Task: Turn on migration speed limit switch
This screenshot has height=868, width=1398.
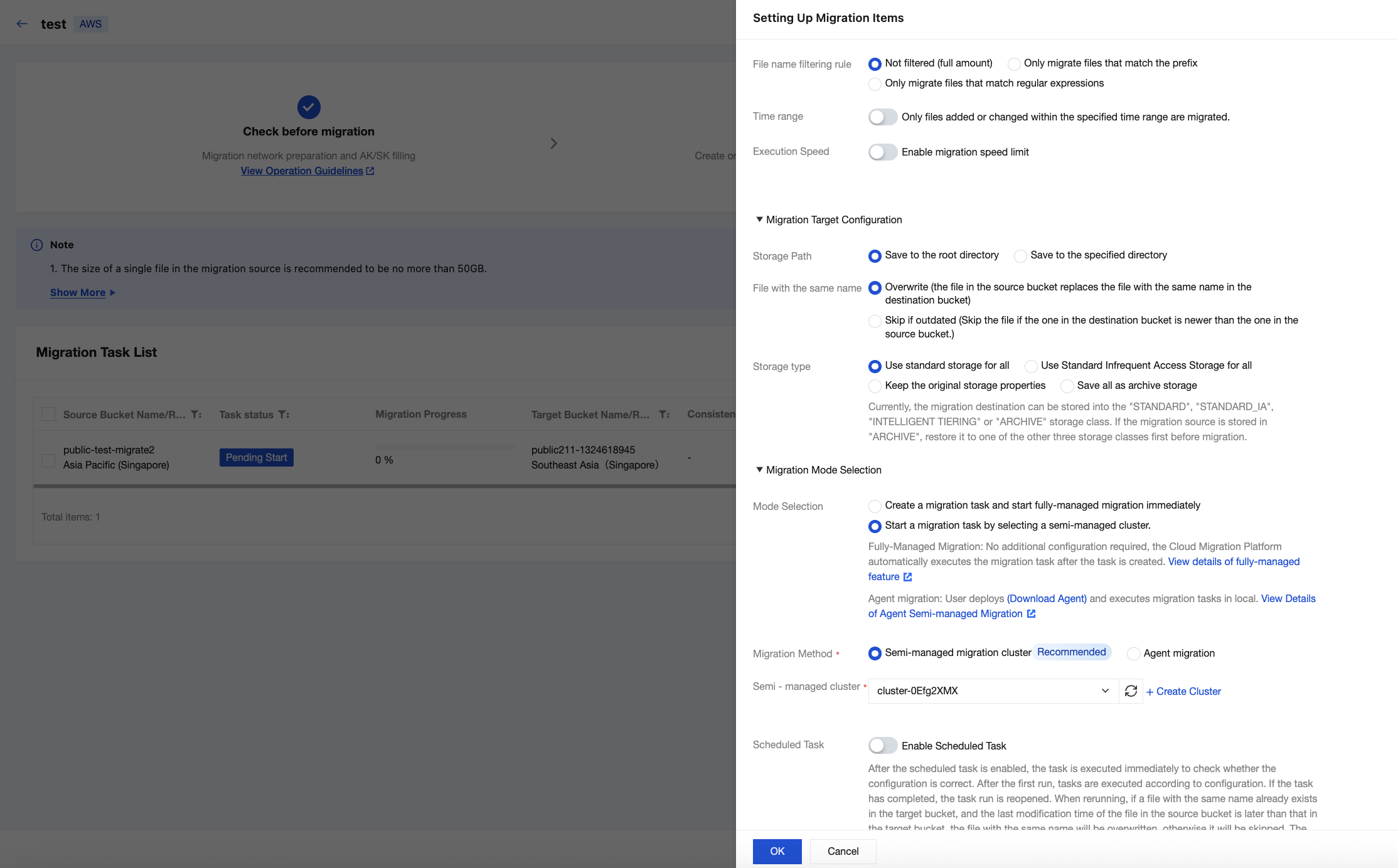Action: click(882, 152)
